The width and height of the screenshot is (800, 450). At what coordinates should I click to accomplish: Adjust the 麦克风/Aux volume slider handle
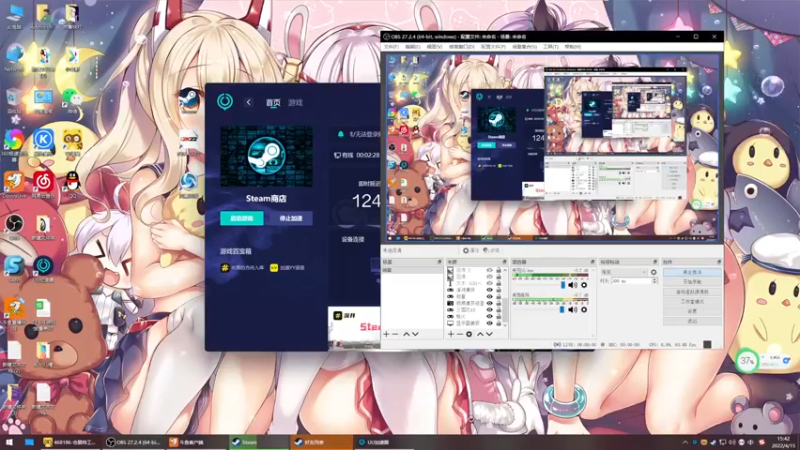click(563, 285)
